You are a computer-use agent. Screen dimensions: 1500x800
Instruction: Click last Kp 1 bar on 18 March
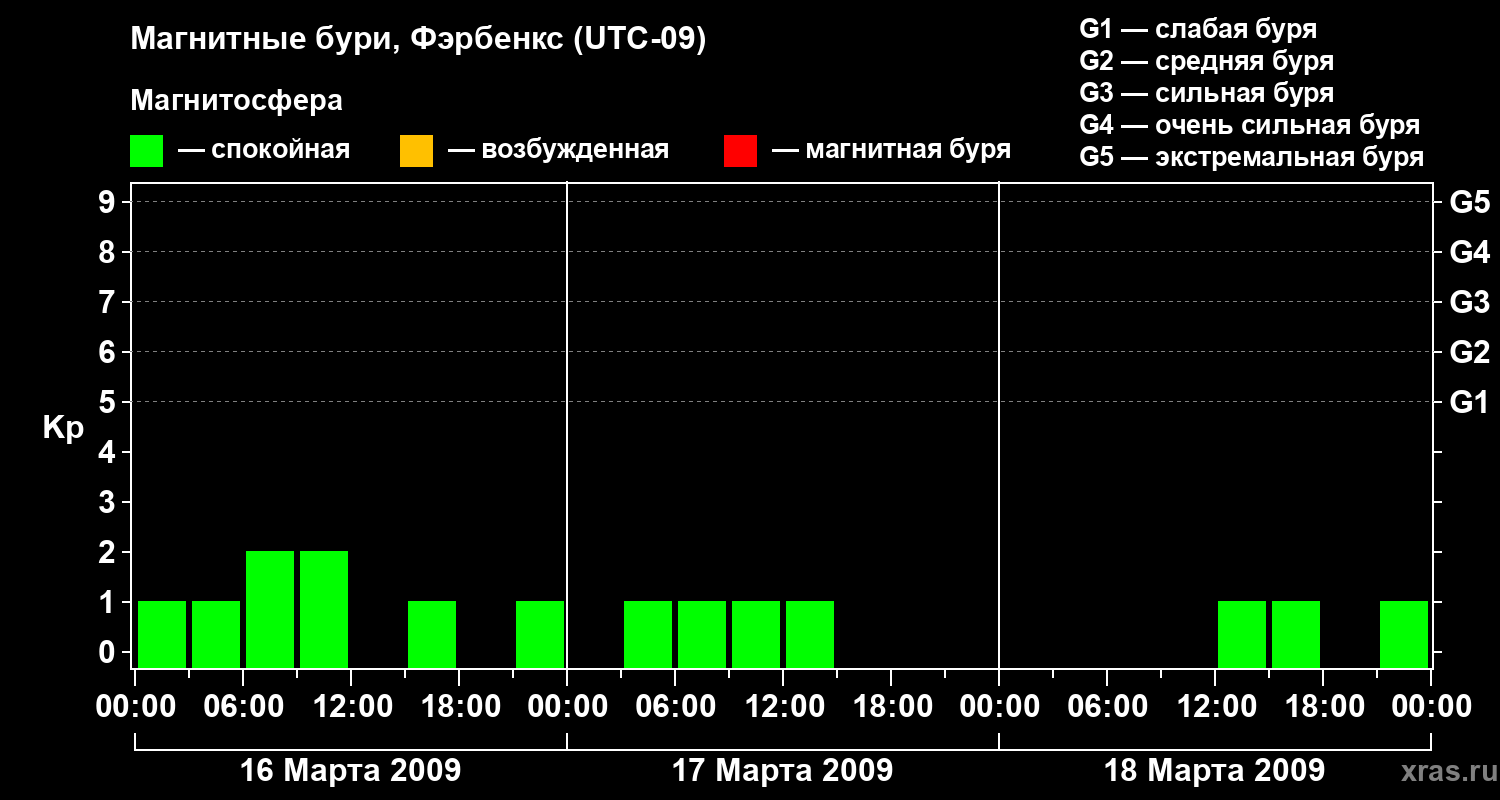[1404, 634]
